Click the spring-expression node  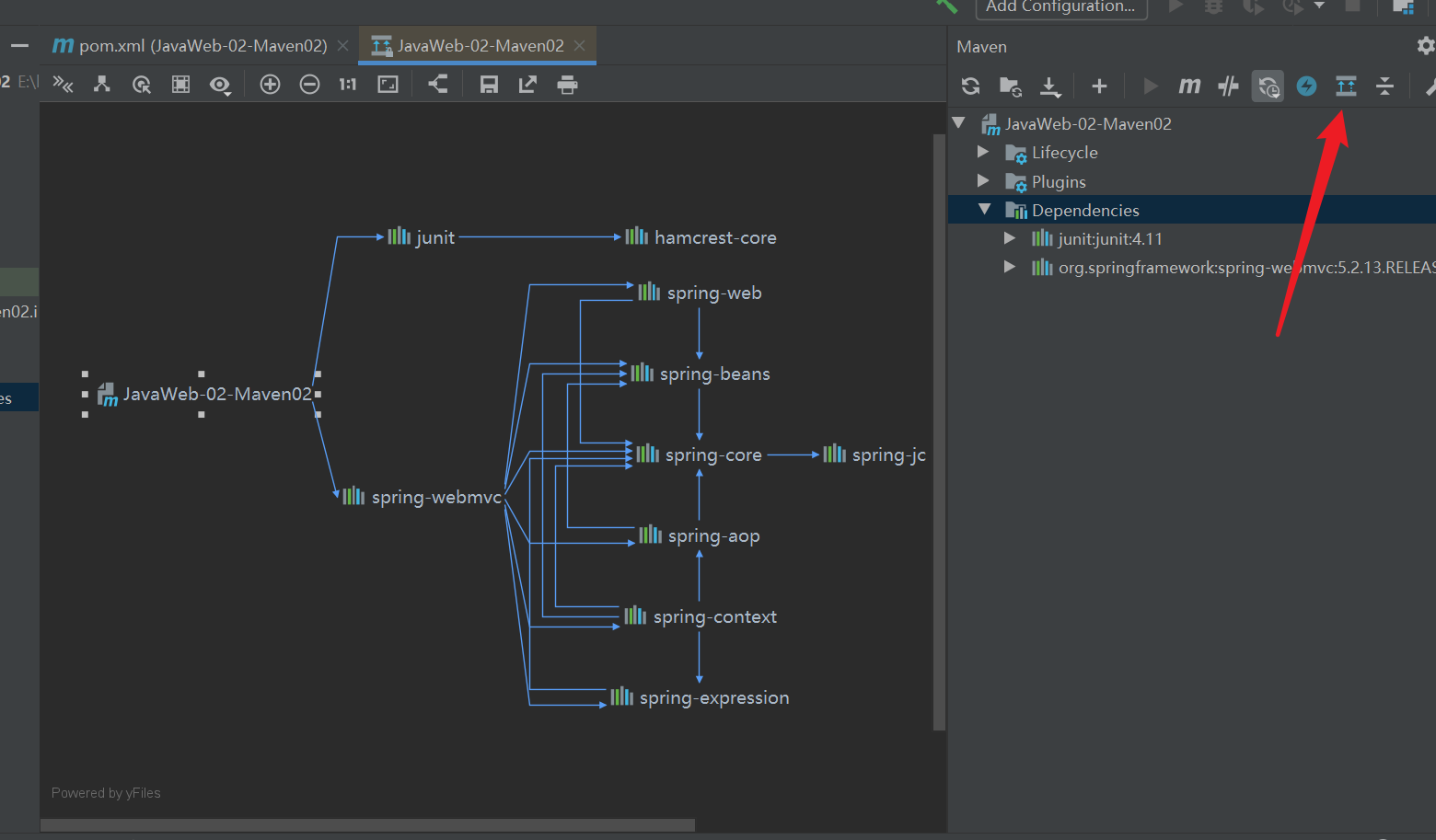click(x=701, y=697)
